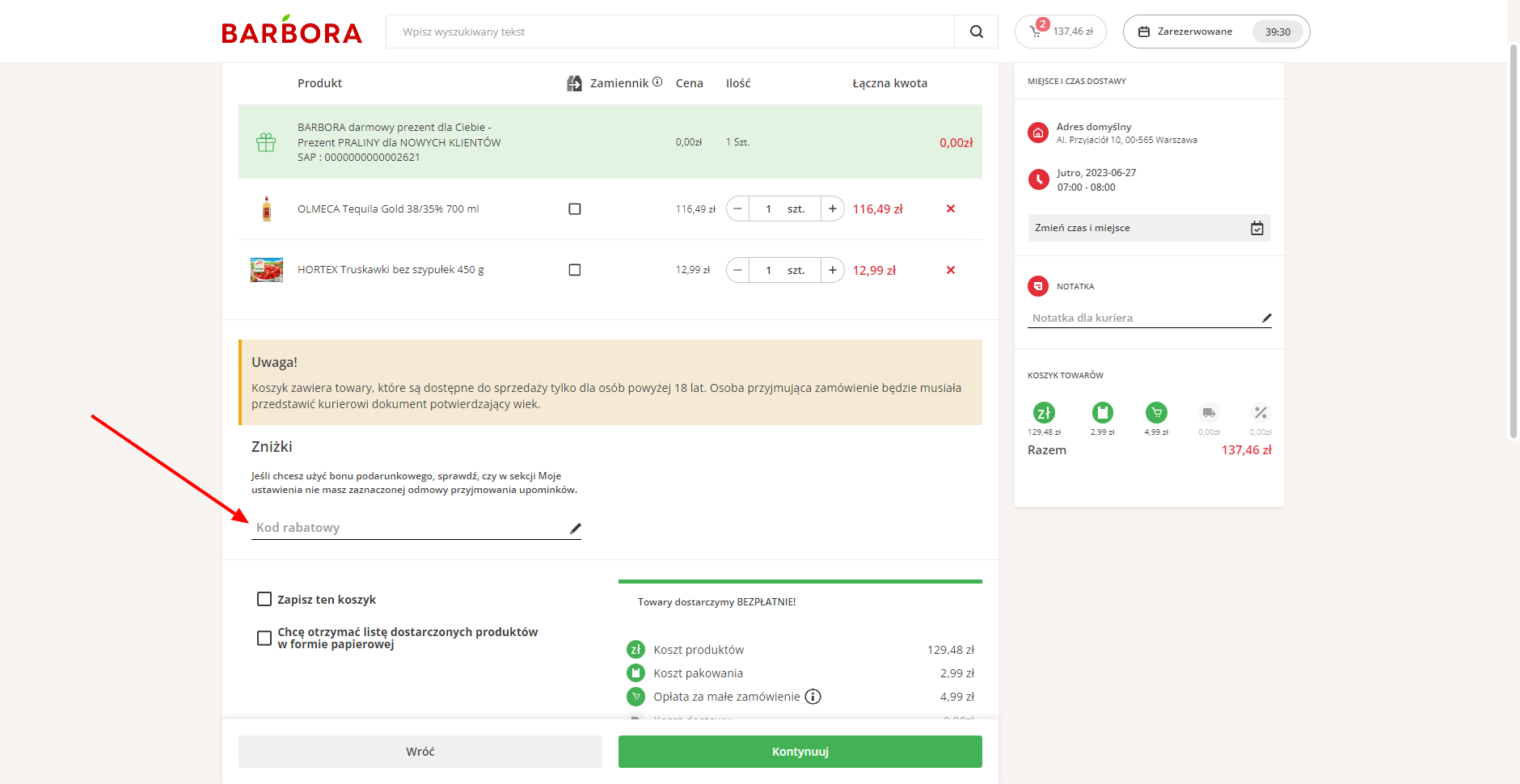Increase quantity of OLMECA Tequila

coord(833,209)
